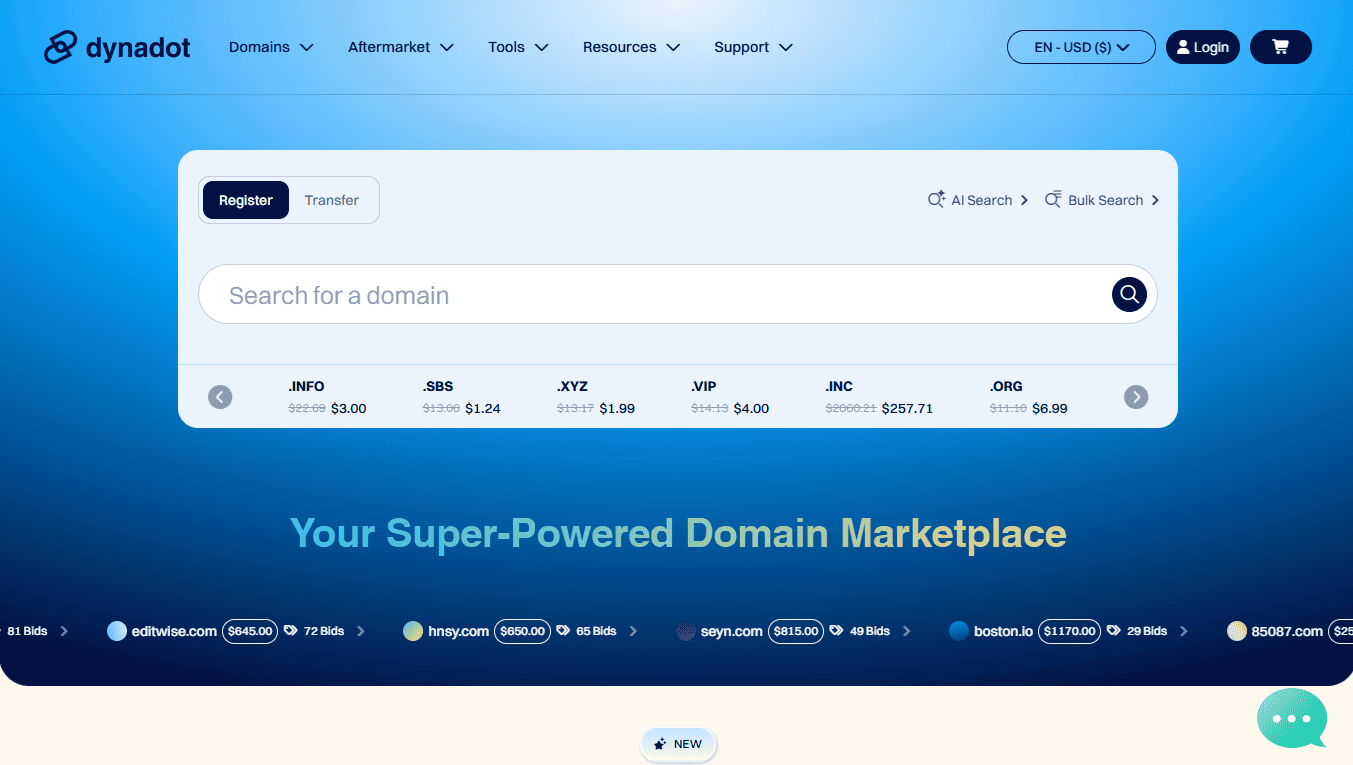Click the Dynadot logo

click(x=116, y=46)
